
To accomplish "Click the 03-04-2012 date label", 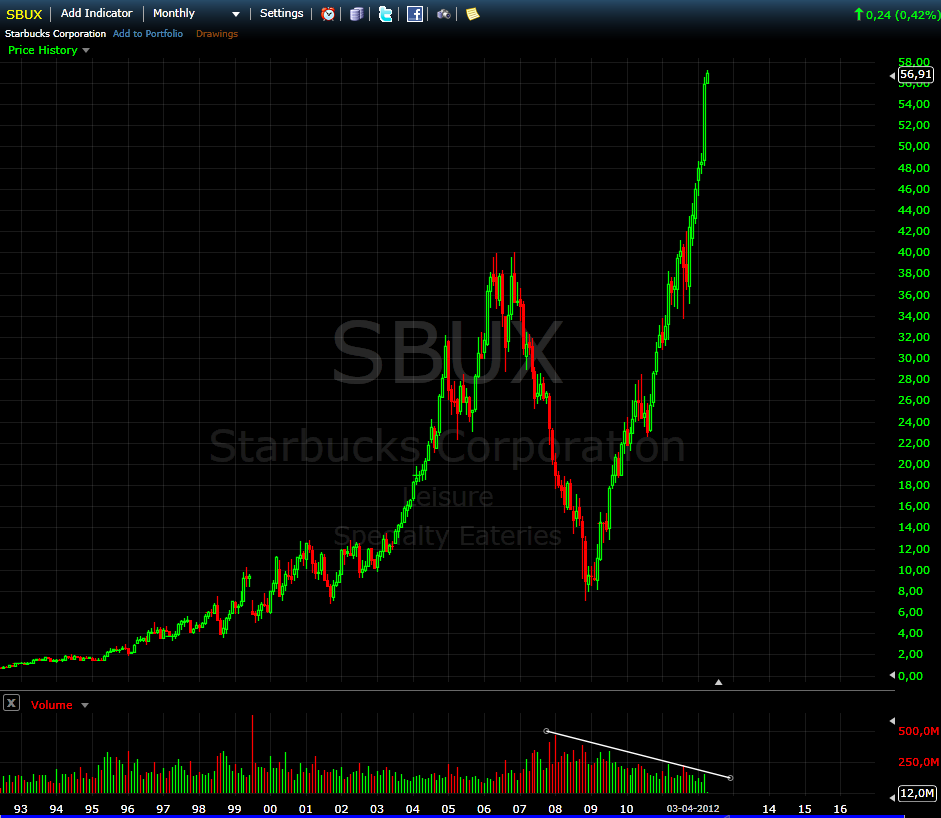I will pyautogui.click(x=693, y=808).
